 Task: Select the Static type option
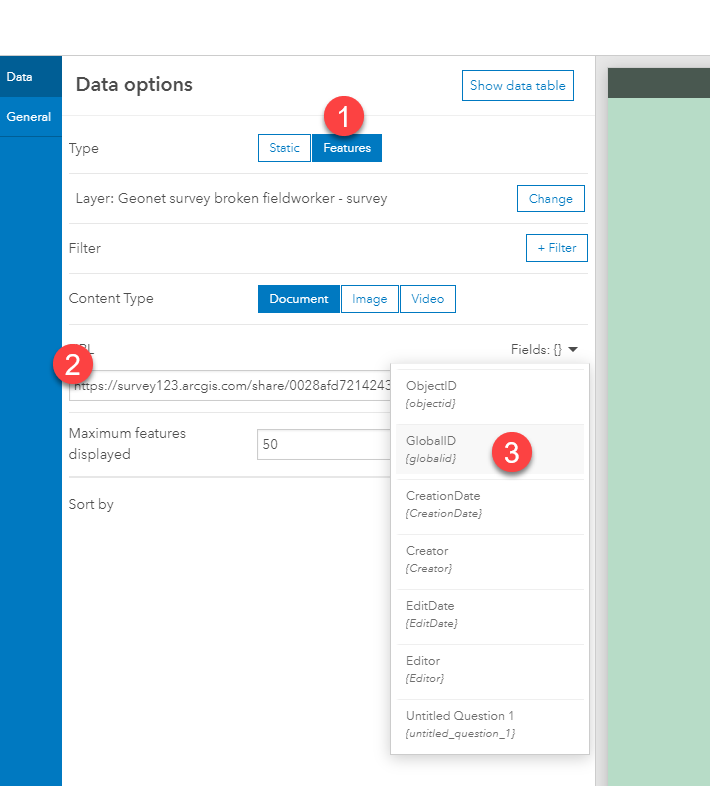284,148
